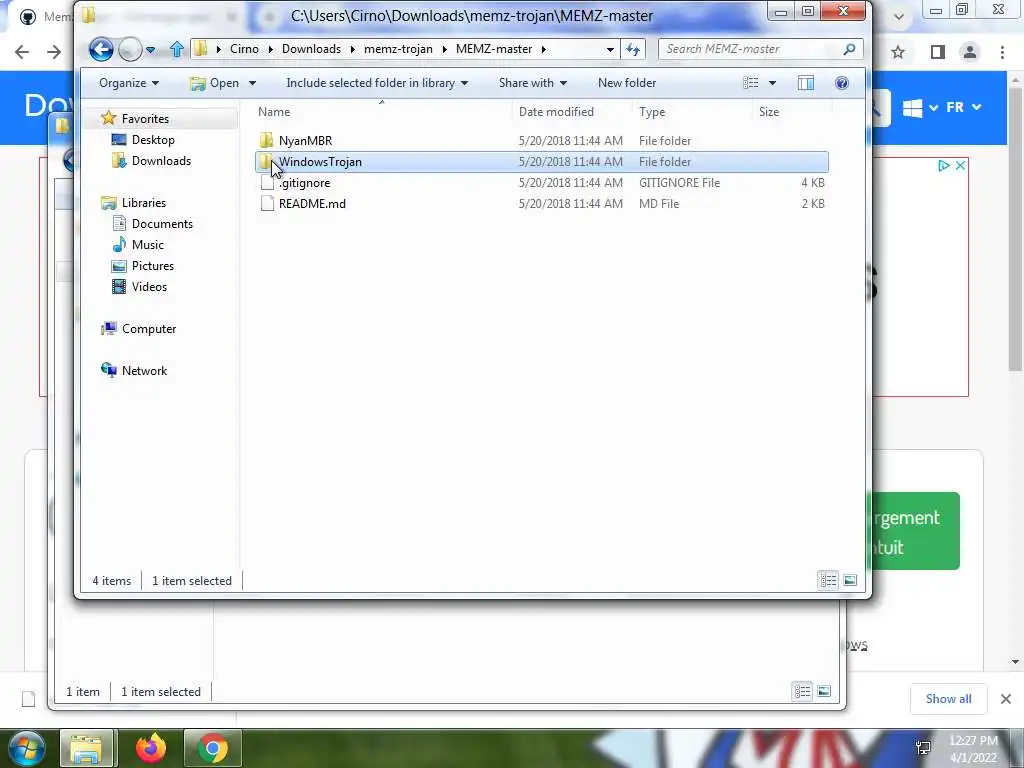The height and width of the screenshot is (768, 1024).
Task: Click memz-trojan in breadcrumb path
Action: pyautogui.click(x=398, y=49)
